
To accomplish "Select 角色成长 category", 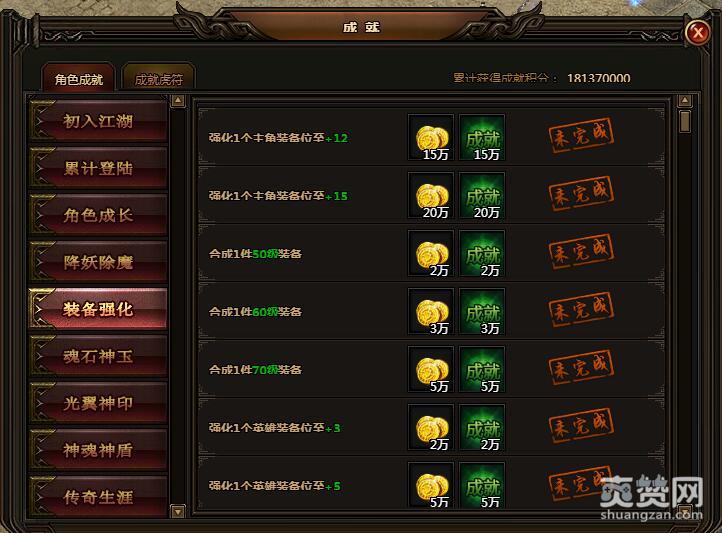I will pos(98,214).
